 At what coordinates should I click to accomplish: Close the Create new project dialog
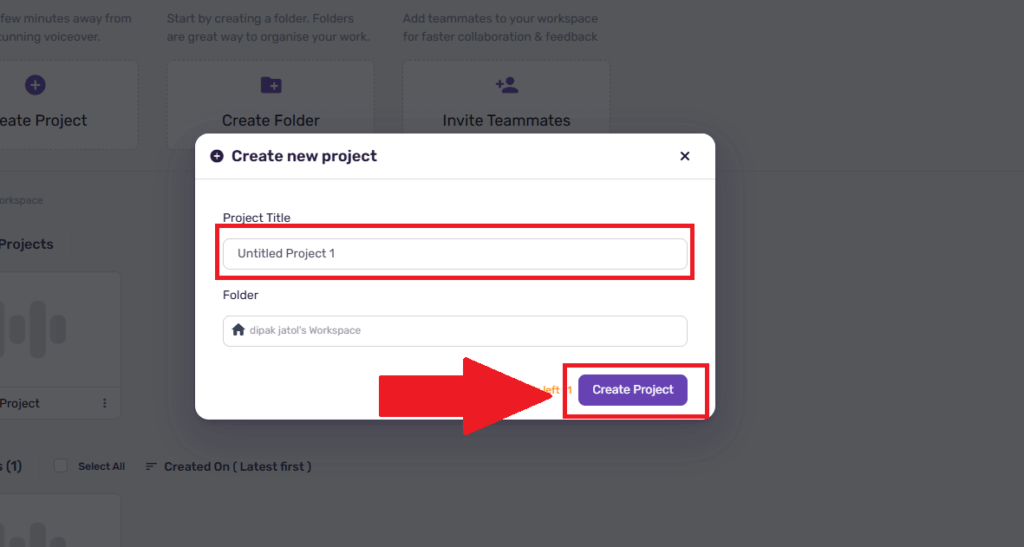tap(684, 156)
